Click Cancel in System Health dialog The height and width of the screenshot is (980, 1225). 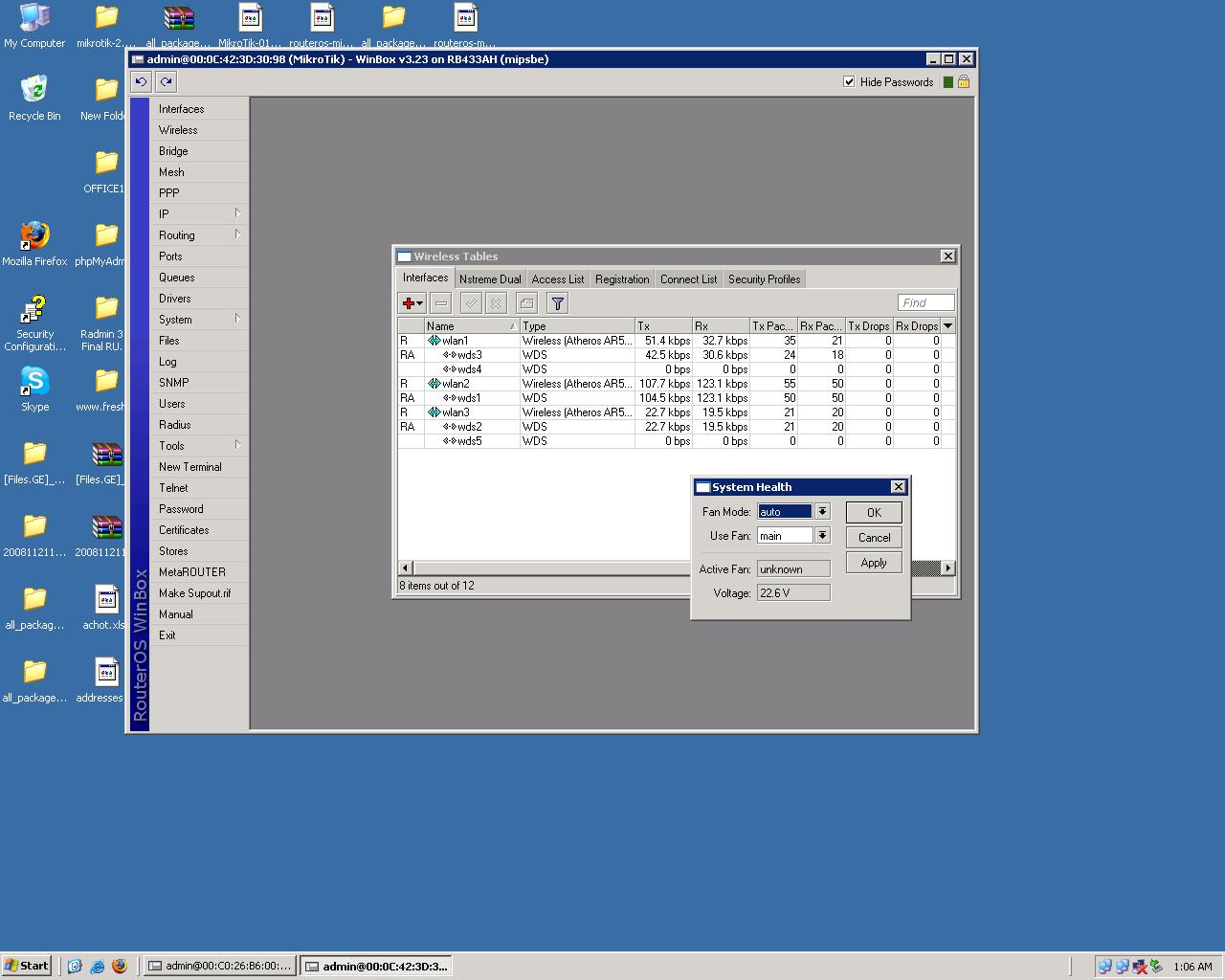(874, 538)
